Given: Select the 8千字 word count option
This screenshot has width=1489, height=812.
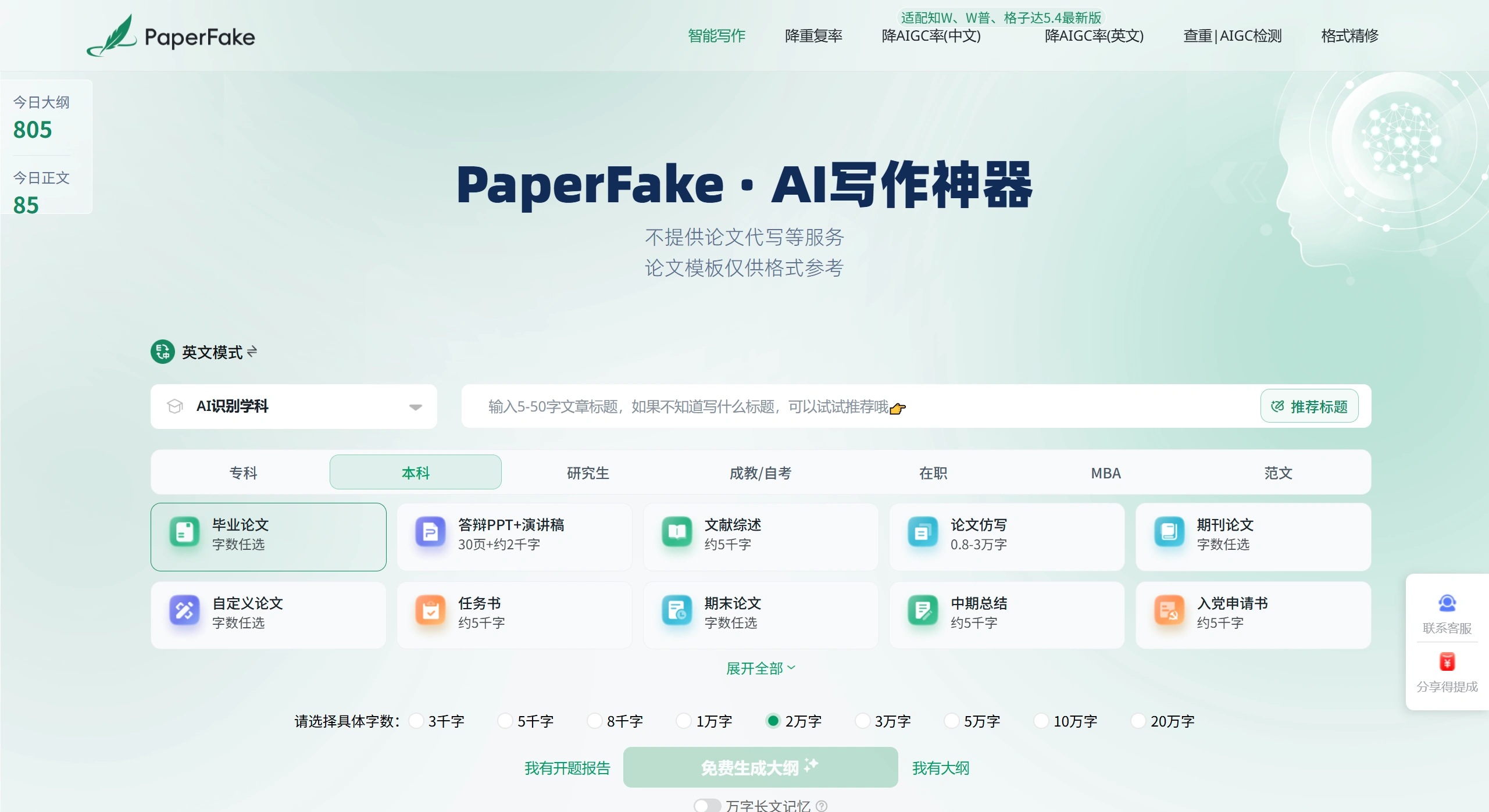Looking at the screenshot, I should pos(594,721).
